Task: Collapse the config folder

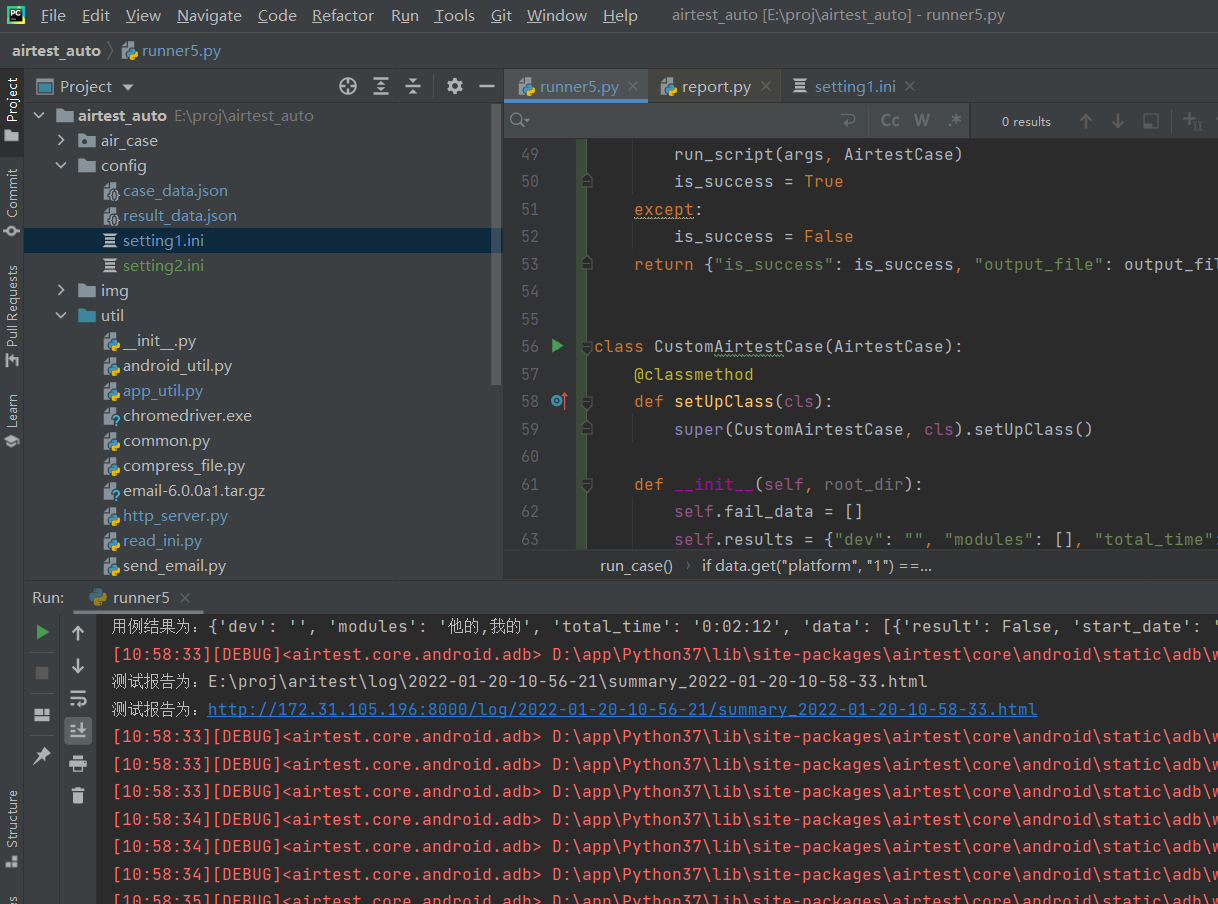Action: click(x=61, y=166)
